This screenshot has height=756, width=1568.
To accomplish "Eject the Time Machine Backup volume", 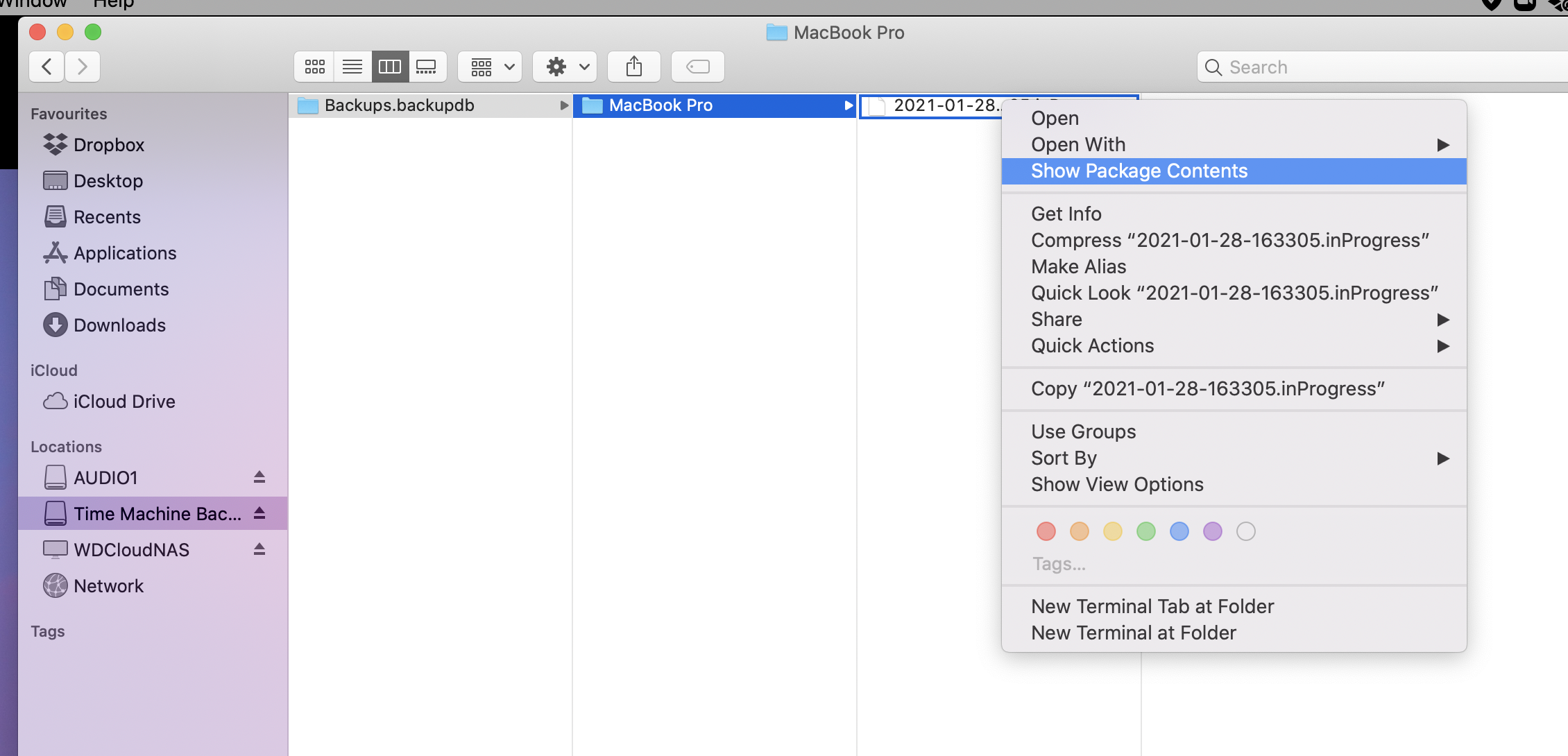I will (259, 513).
